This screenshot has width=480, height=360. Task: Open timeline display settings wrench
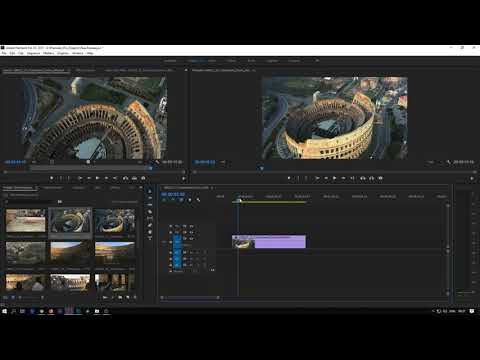[199, 200]
